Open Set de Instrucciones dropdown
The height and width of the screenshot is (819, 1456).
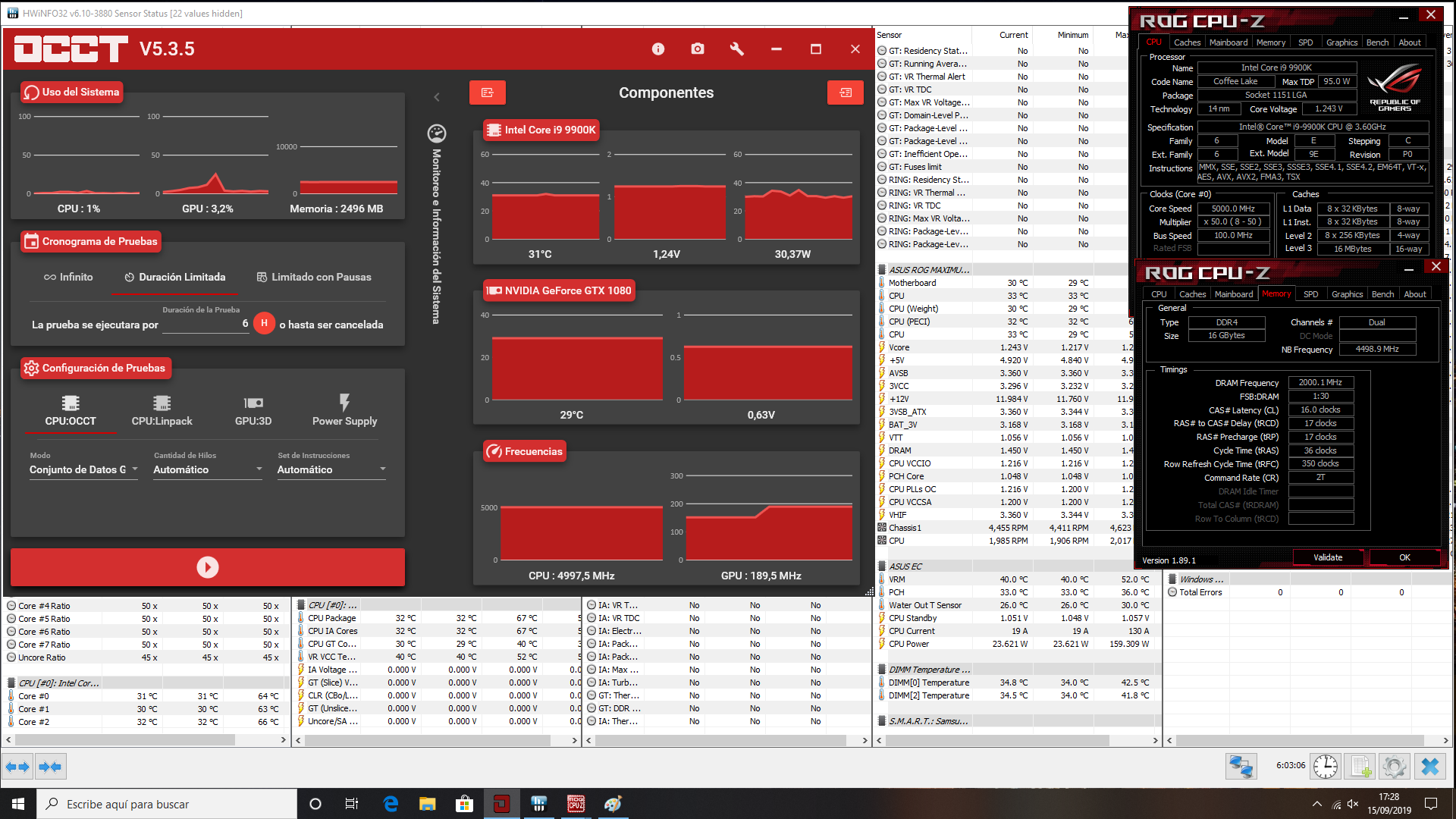click(331, 469)
